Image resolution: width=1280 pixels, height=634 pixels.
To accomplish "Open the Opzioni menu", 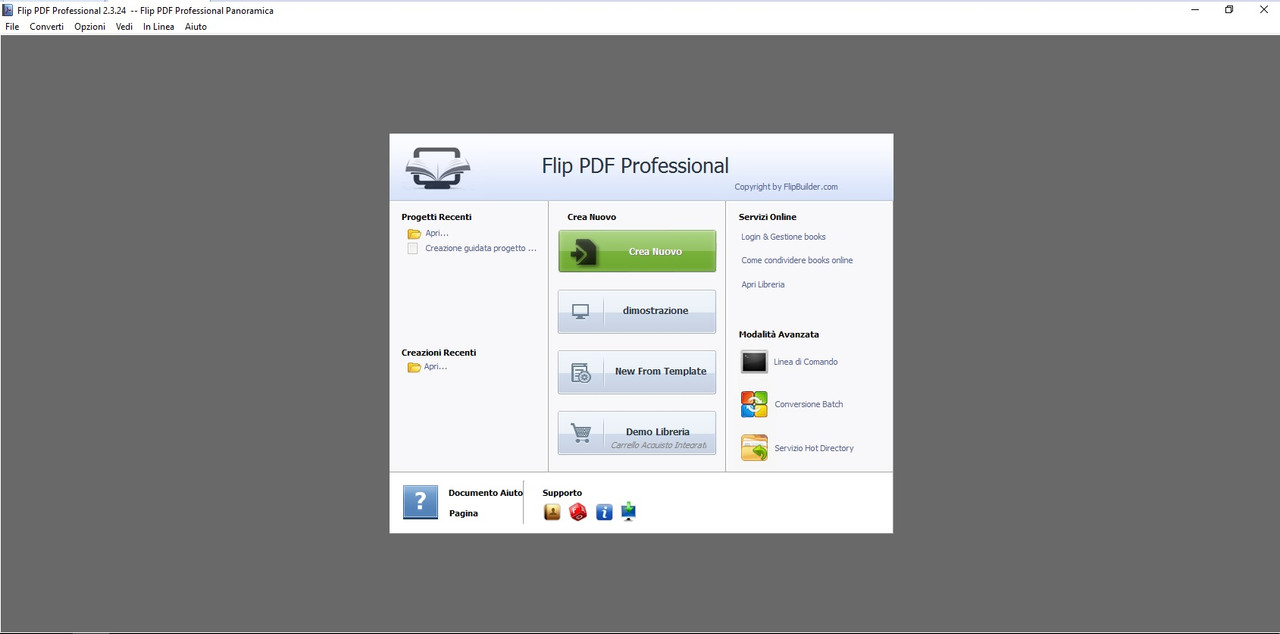I will pos(90,27).
